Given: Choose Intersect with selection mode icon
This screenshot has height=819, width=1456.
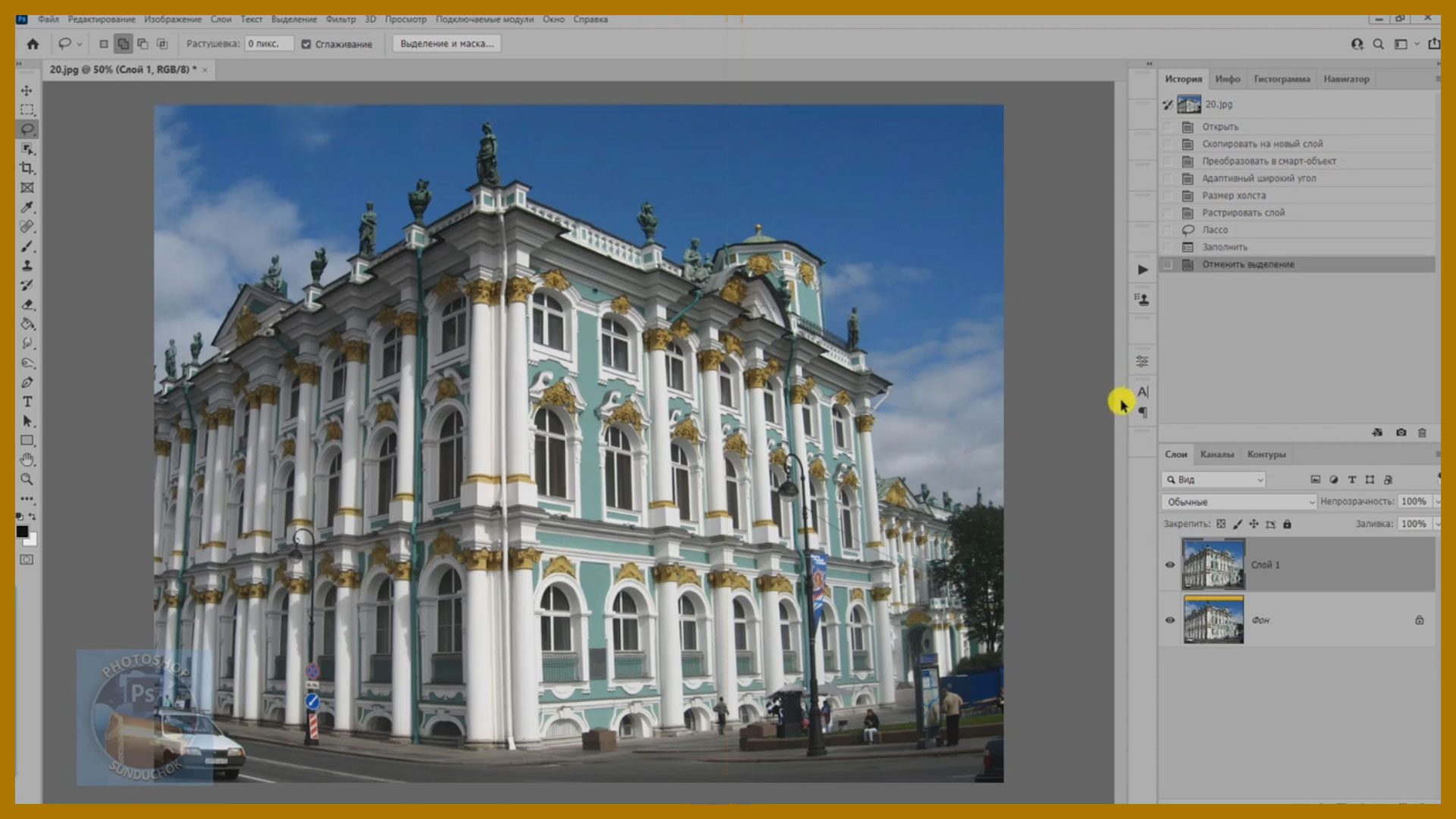Looking at the screenshot, I should (162, 44).
